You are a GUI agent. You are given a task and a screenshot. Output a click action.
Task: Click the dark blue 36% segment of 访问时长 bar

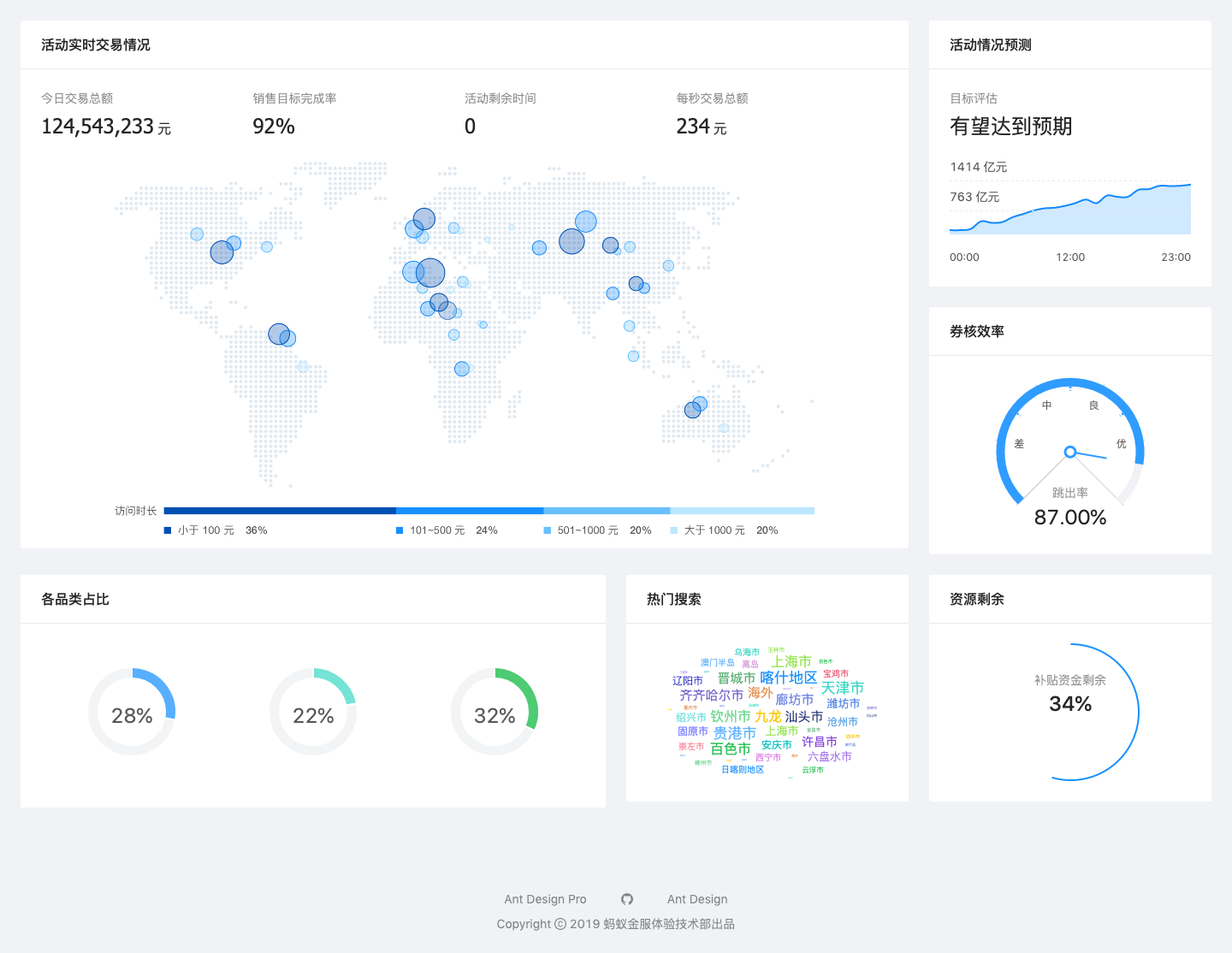(280, 511)
